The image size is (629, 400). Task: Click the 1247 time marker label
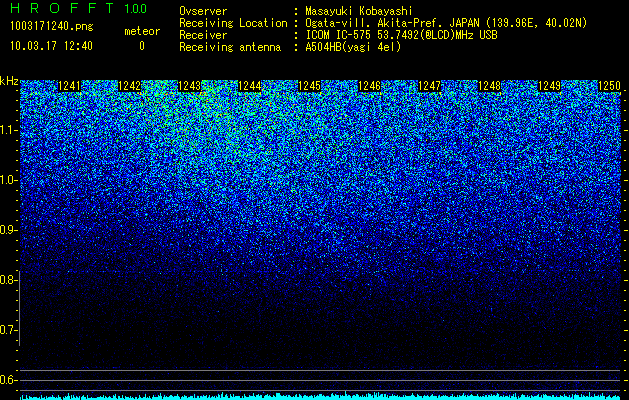430,86
